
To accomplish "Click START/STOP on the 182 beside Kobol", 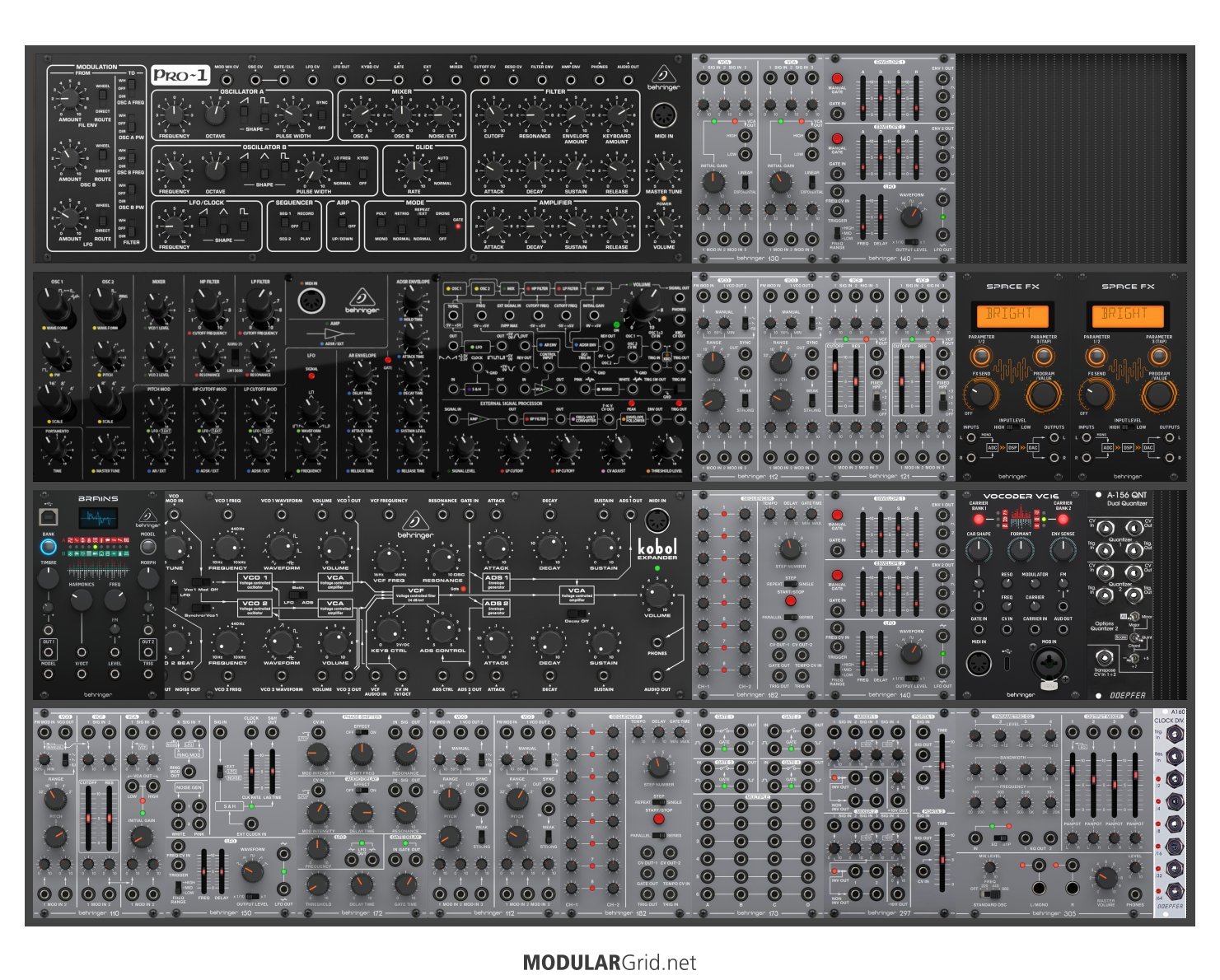I will coord(790,600).
